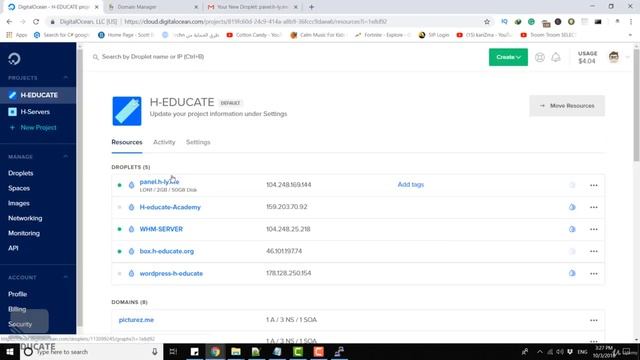Open more menu for H-educate-Academy row
The image size is (640, 360).
point(593,207)
